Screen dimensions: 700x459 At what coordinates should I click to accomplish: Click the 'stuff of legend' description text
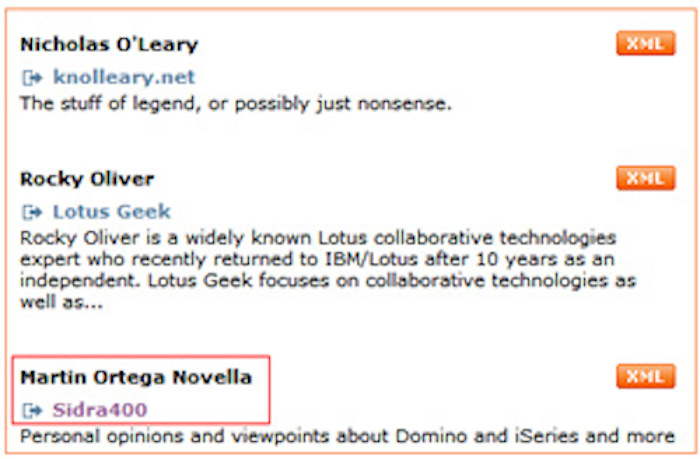click(236, 104)
